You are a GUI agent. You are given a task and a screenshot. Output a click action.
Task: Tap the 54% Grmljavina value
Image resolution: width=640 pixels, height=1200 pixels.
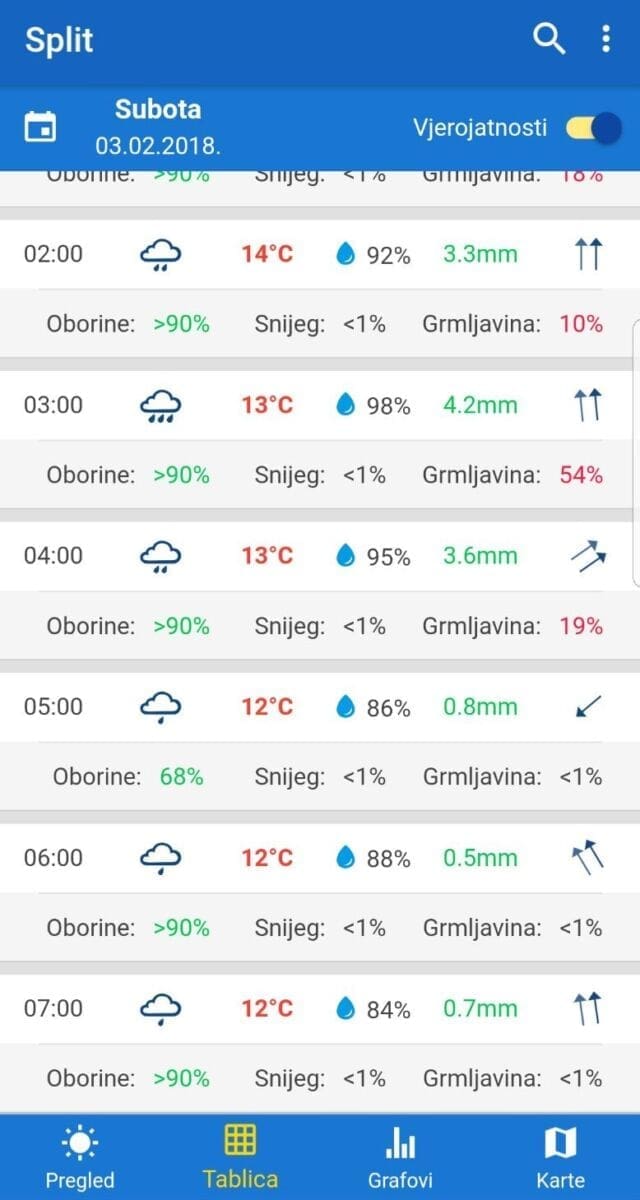tap(581, 475)
